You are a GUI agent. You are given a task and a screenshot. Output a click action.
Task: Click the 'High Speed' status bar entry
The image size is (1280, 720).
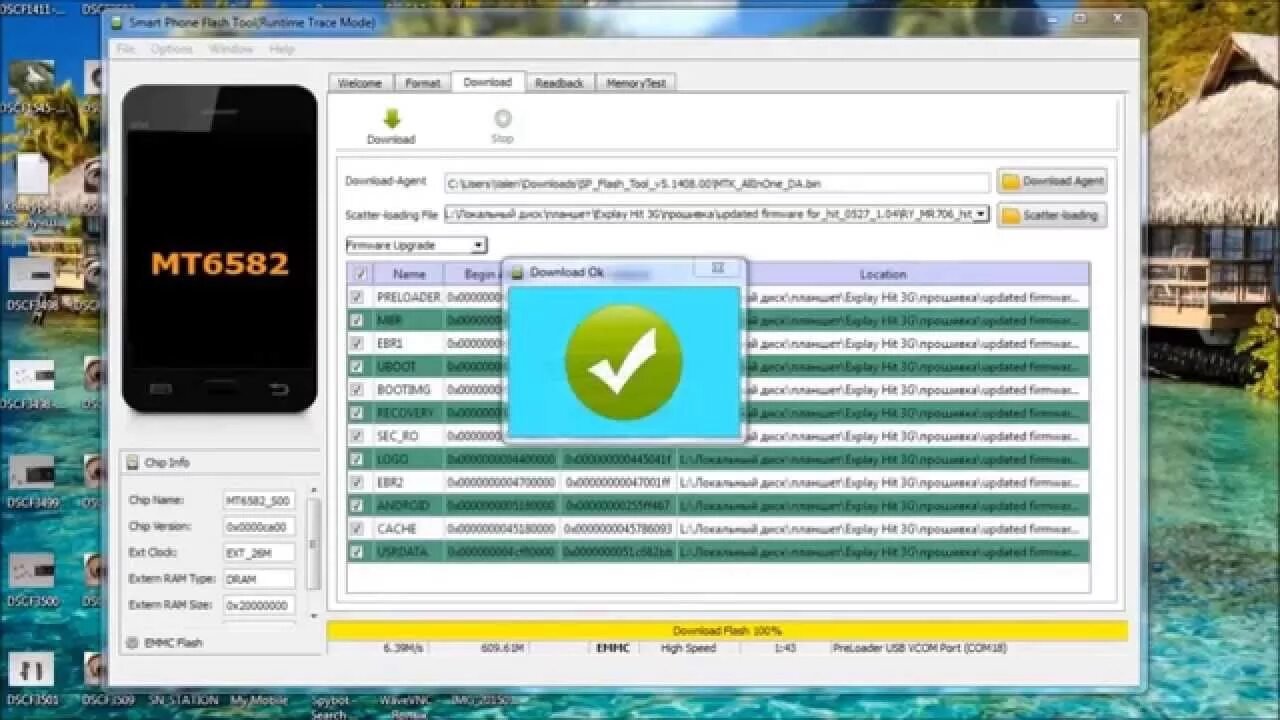[x=688, y=648]
